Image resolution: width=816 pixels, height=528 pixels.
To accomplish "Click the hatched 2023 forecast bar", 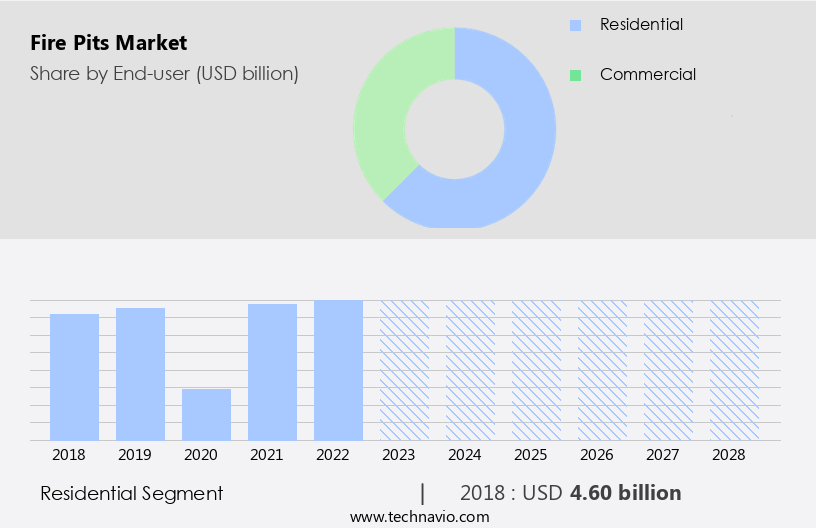I will pos(404,370).
